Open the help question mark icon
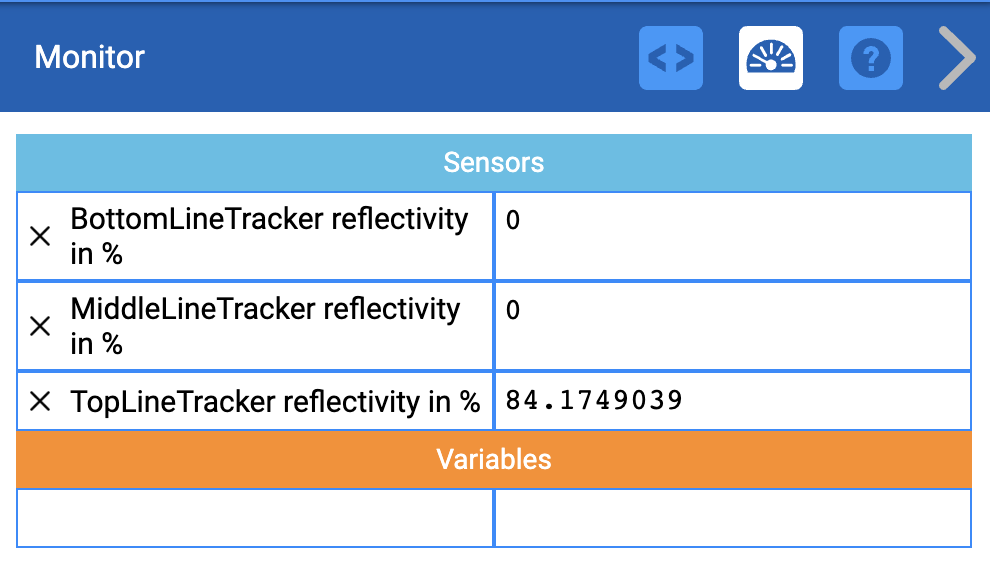This screenshot has height=576, width=990. point(870,57)
